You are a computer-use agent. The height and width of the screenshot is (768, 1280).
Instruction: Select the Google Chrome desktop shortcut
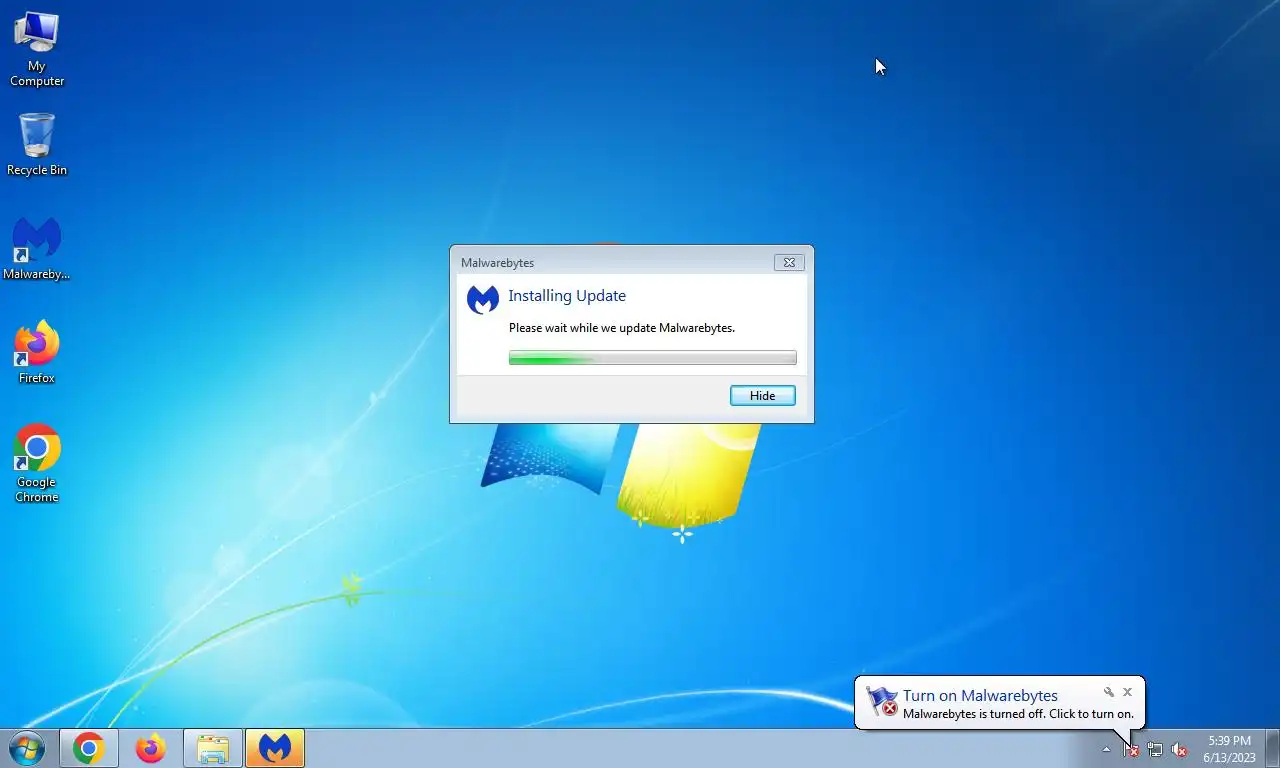tap(37, 464)
